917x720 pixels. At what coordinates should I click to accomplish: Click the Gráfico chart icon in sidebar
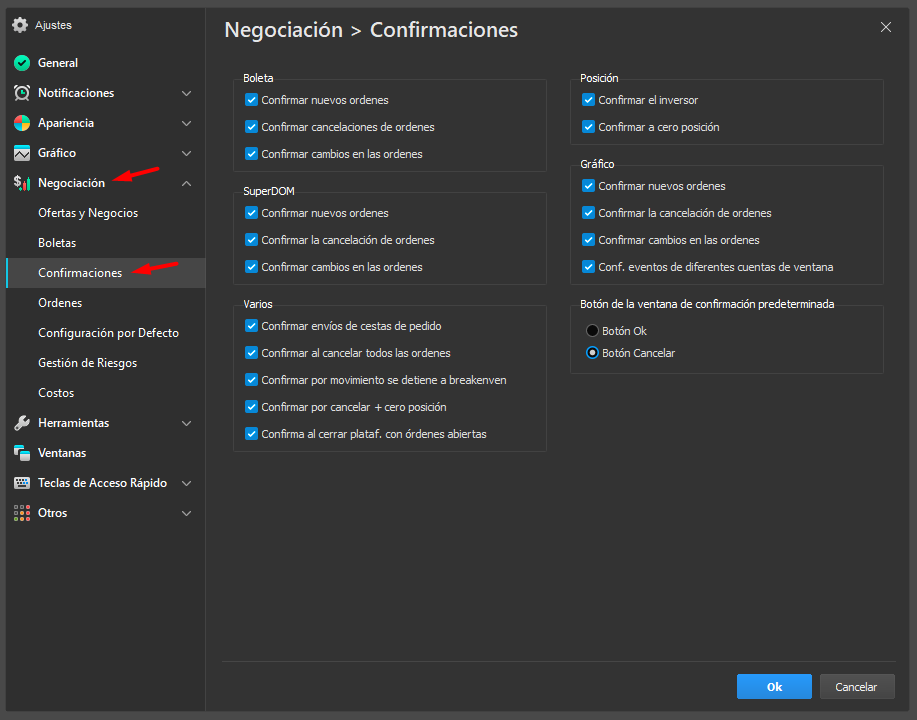coord(22,153)
